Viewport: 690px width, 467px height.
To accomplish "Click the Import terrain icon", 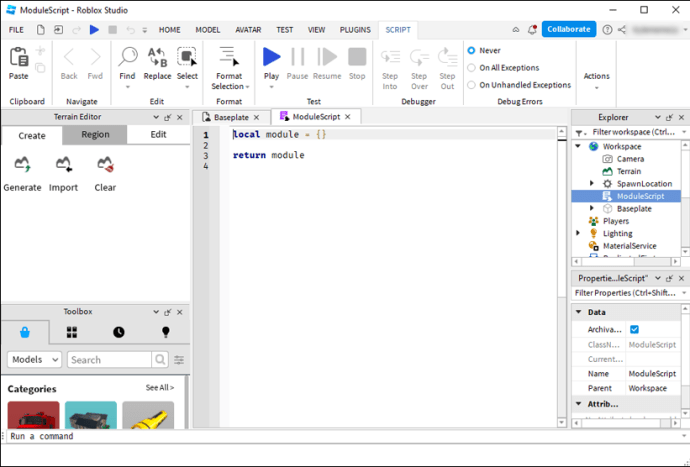I will point(63,166).
